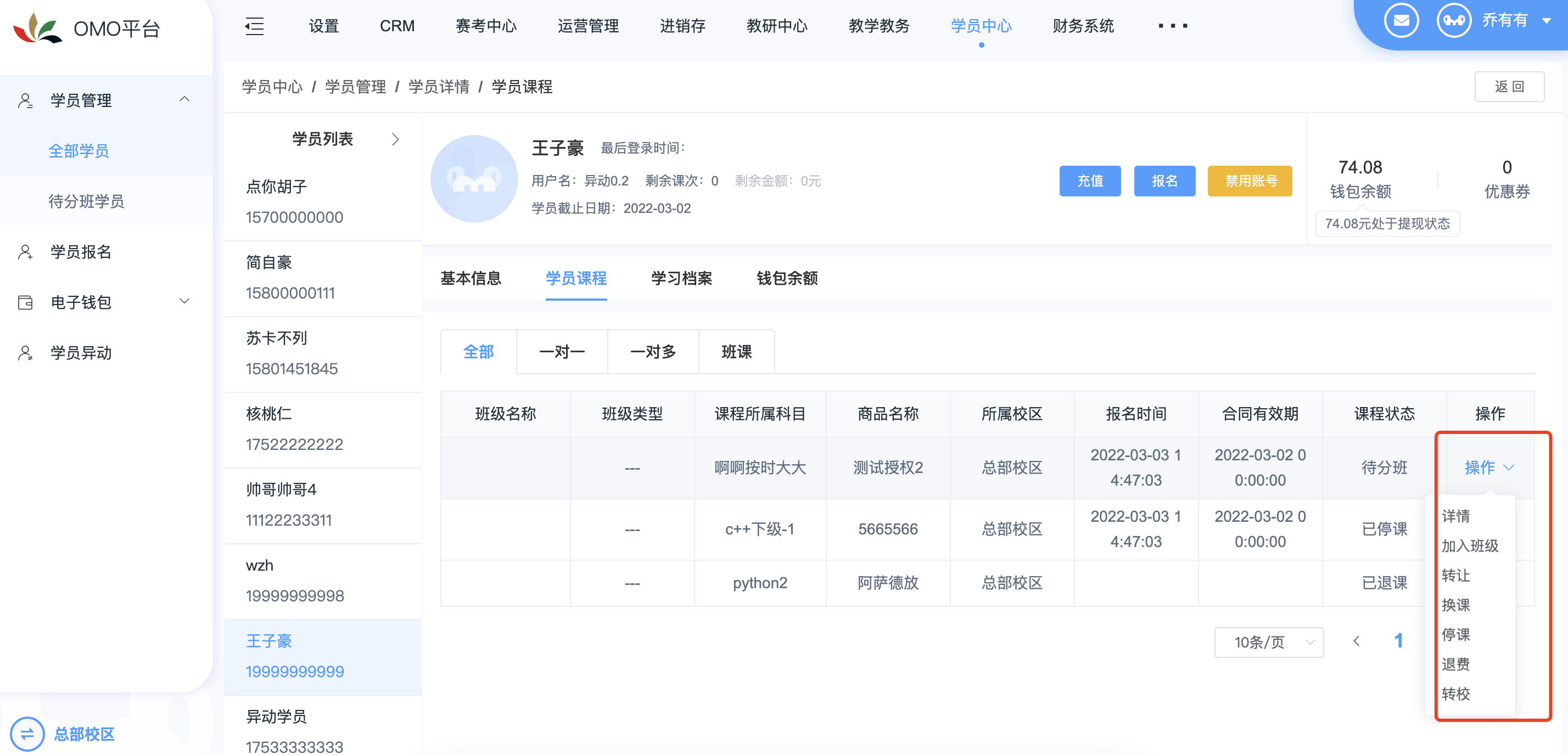The width and height of the screenshot is (1568, 755).
Task: Select 换课 from the operation menu
Action: point(1455,605)
